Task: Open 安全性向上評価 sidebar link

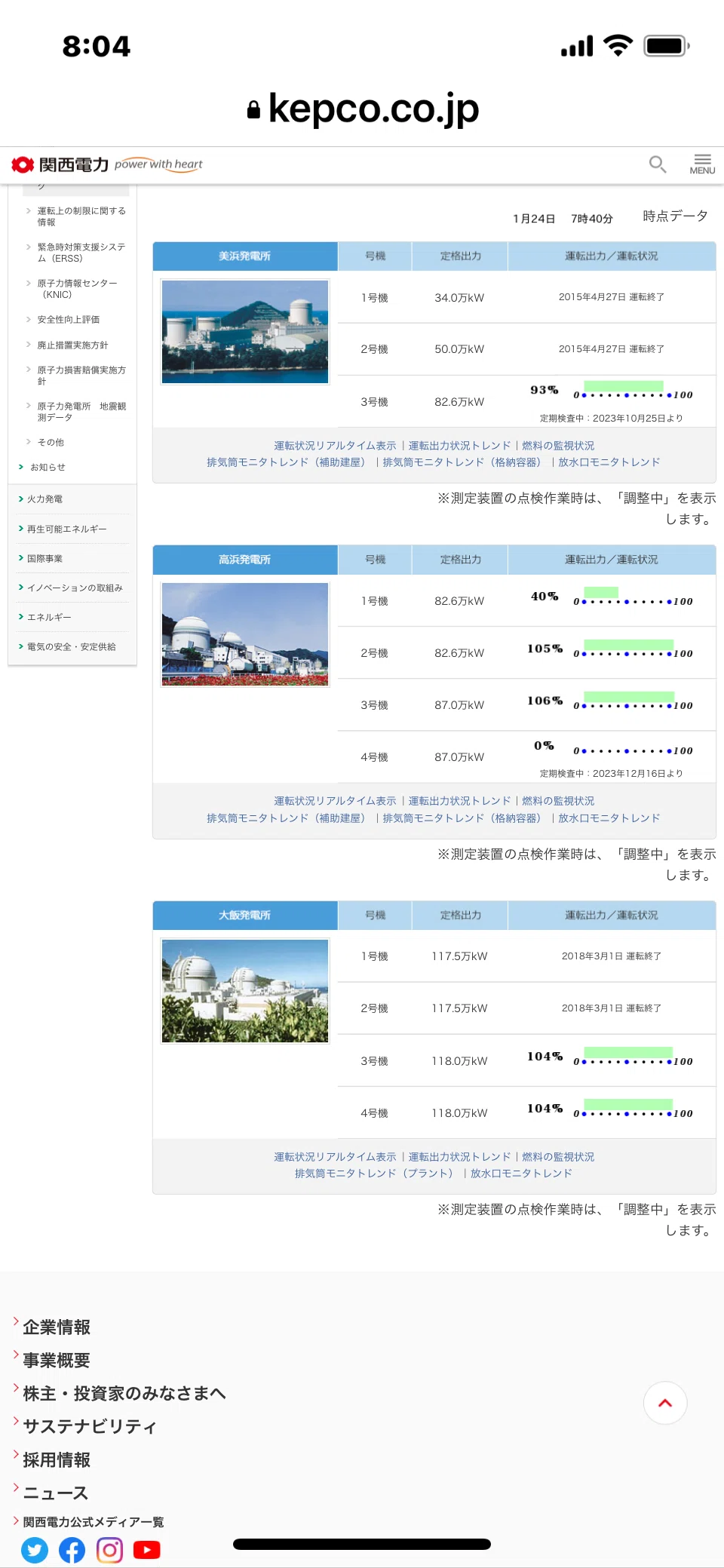Action: click(x=69, y=320)
